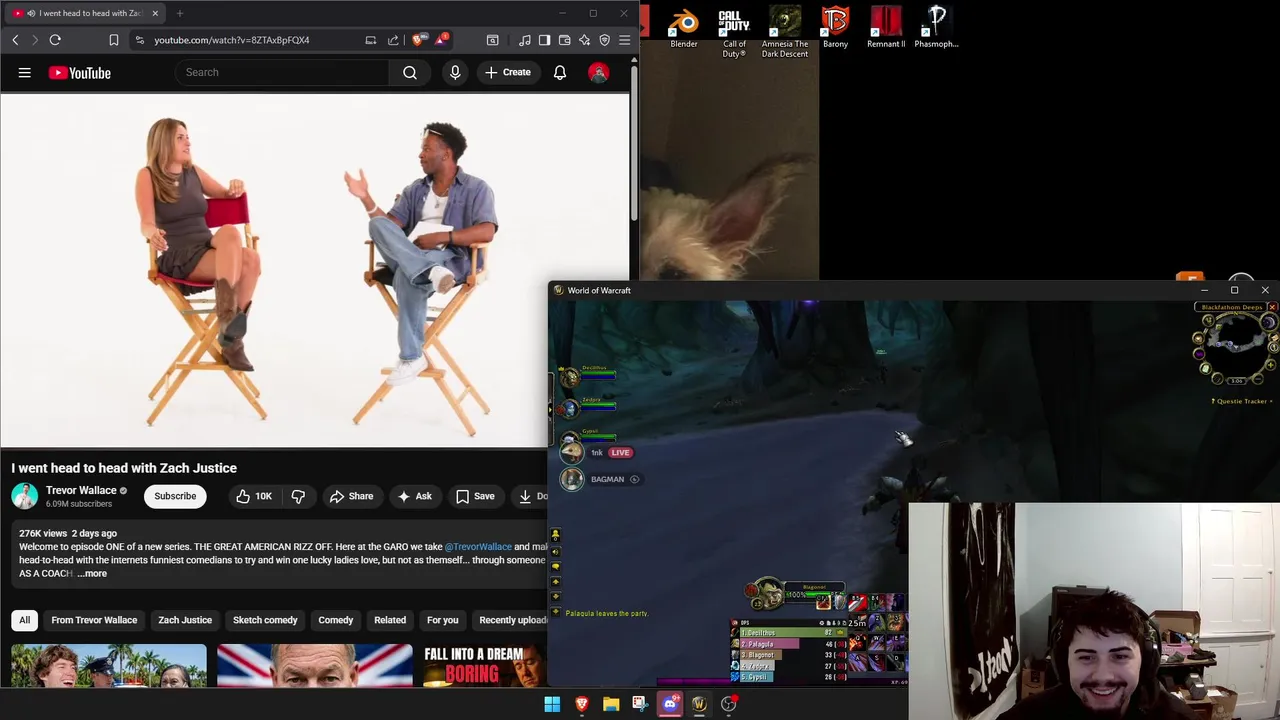Dislike the video
Screen dimensions: 1280x720
(x=298, y=496)
